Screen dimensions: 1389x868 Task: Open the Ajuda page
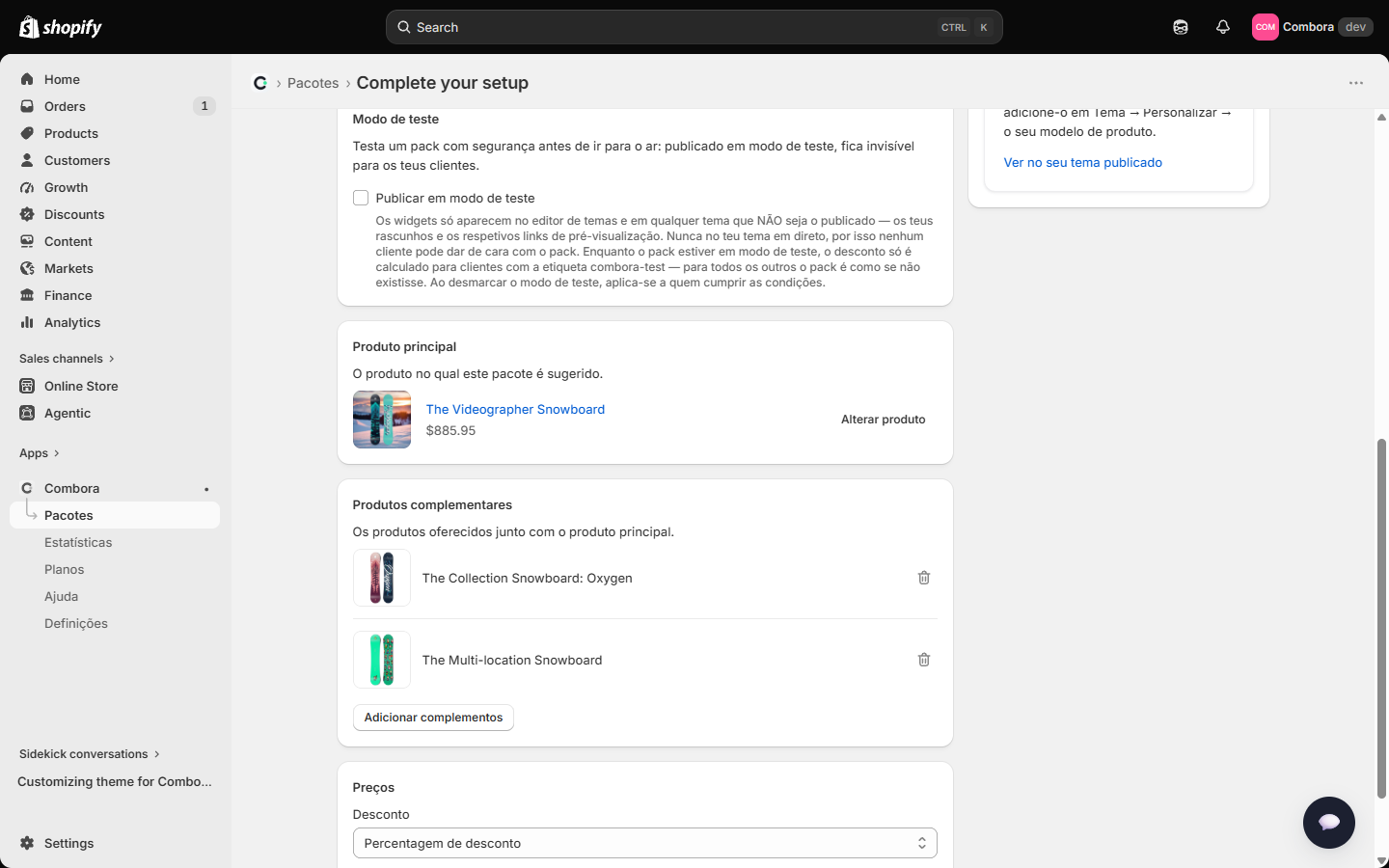pyautogui.click(x=62, y=596)
